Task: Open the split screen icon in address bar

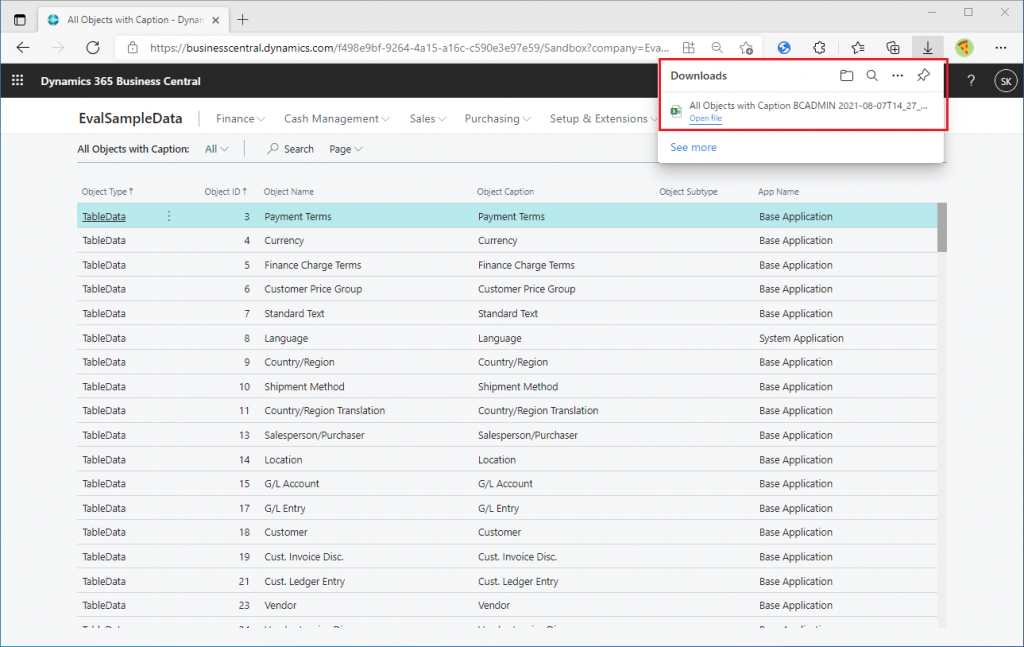Action: coord(688,48)
